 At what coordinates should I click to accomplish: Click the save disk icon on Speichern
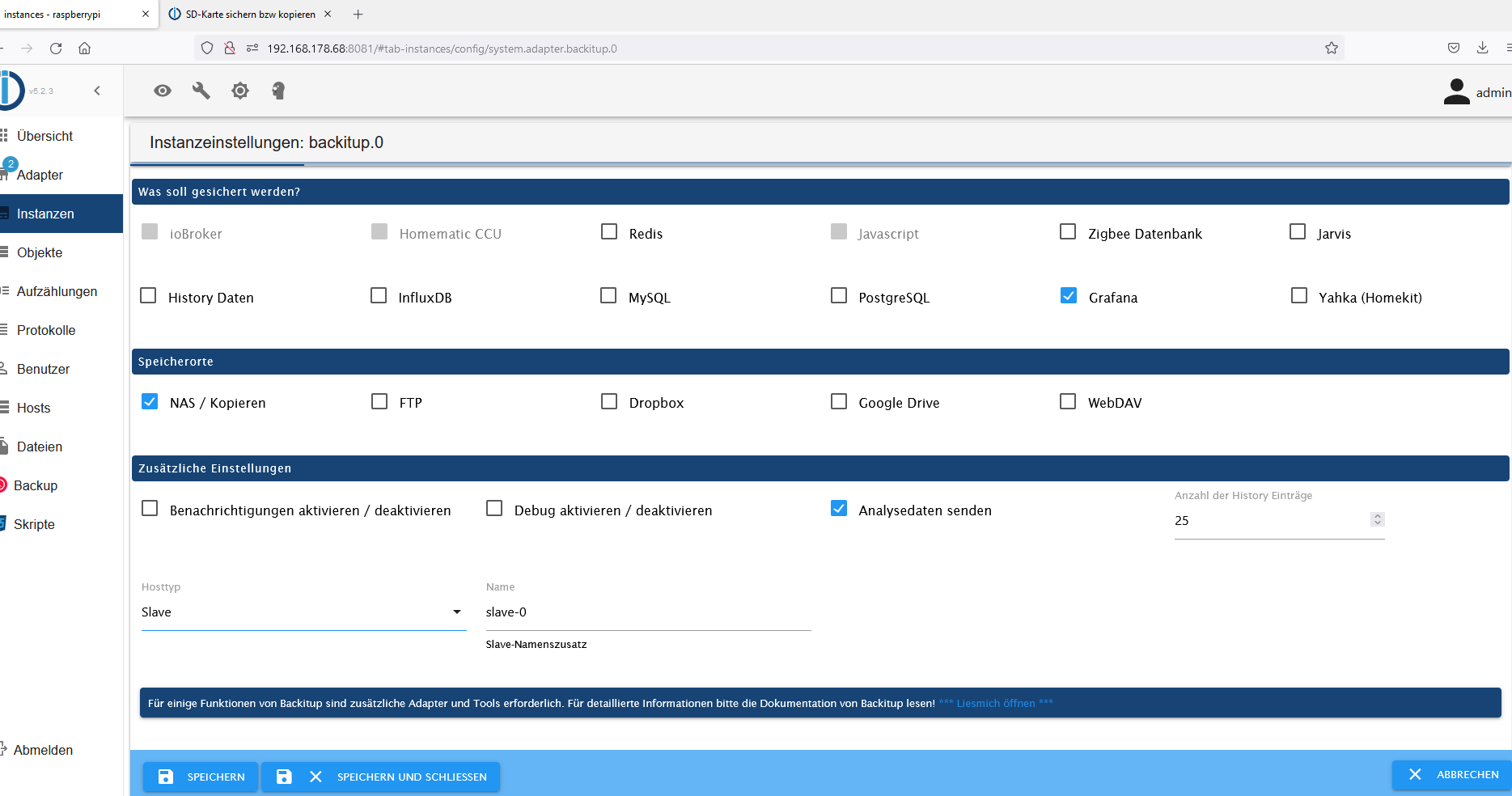coord(166,777)
